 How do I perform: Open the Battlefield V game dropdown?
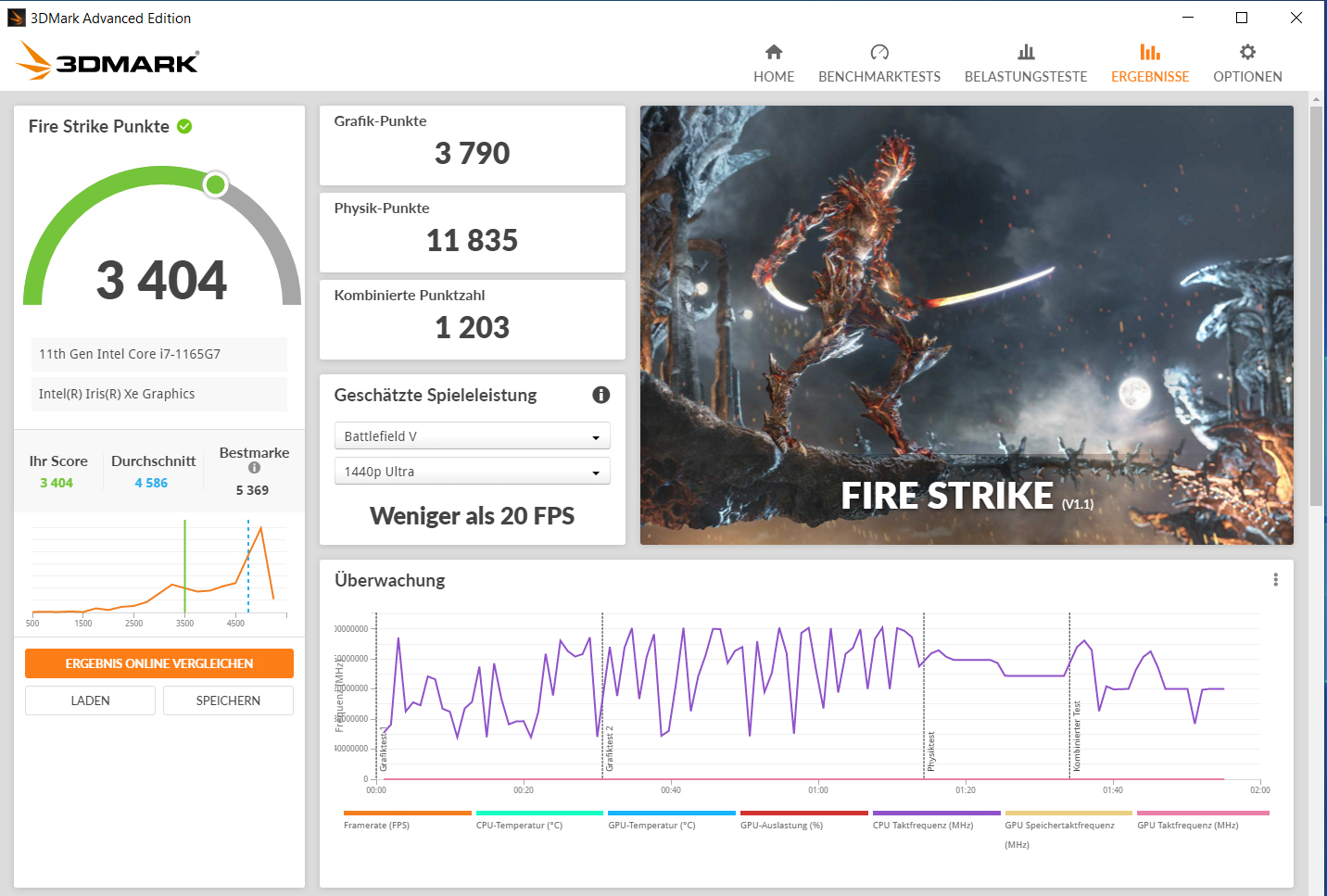472,435
